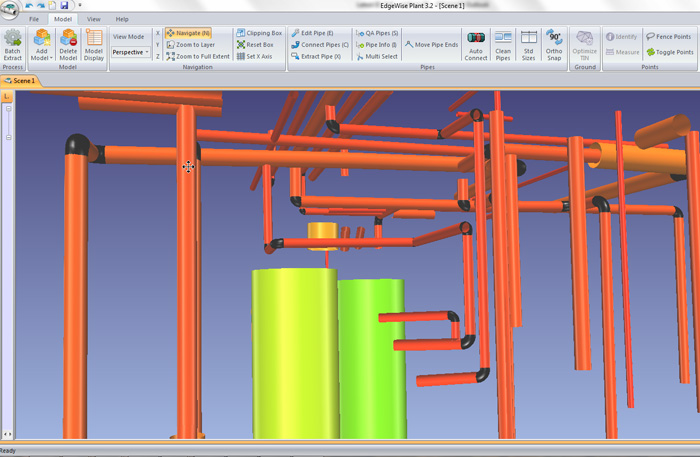Image resolution: width=700 pixels, height=457 pixels.
Task: Open the Model Display tool
Action: pyautogui.click(x=94, y=44)
